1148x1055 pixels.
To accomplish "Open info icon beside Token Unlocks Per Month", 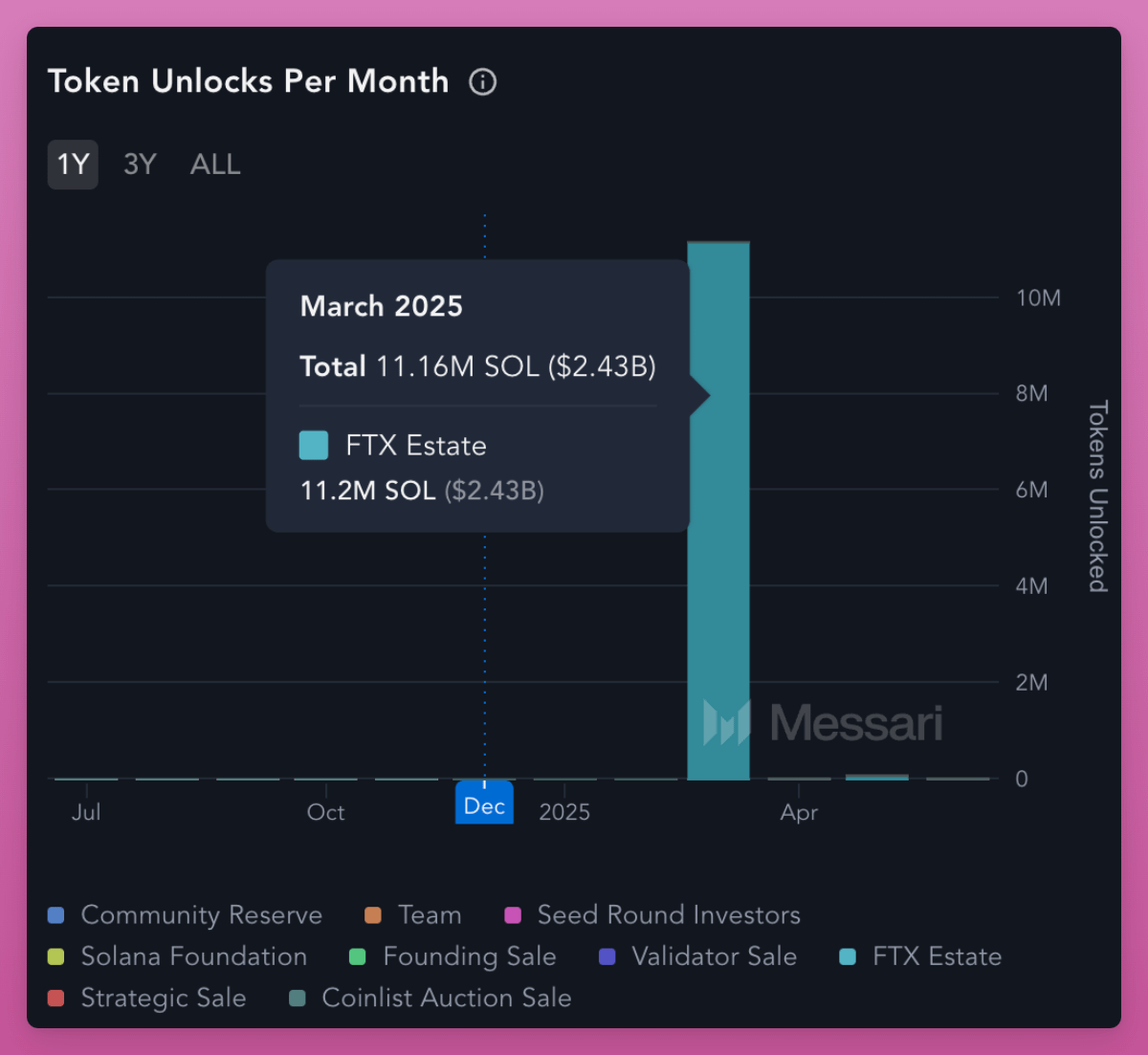I will click(x=483, y=82).
